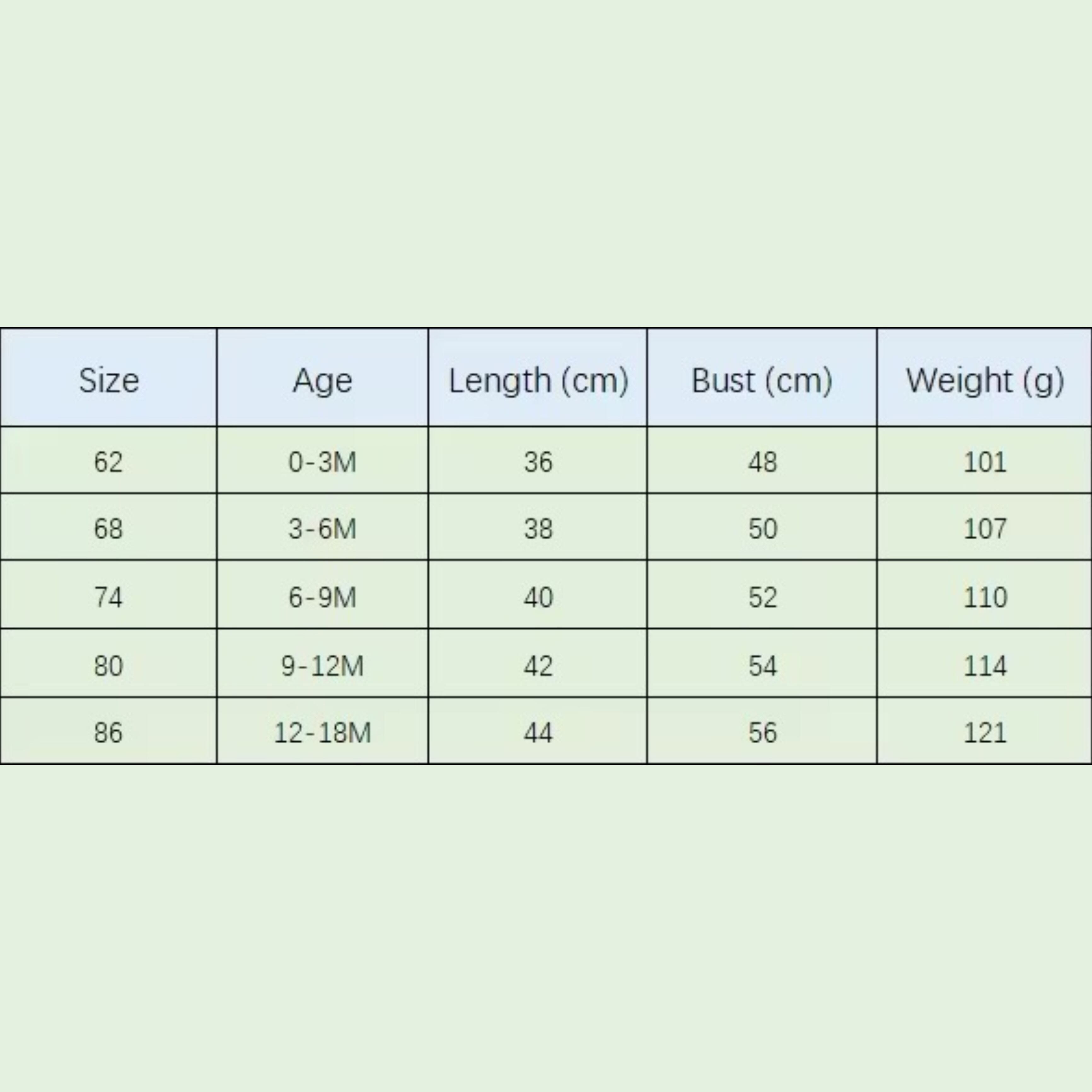Click the Length (cm) column header
This screenshot has width=1092, height=1092.
(537, 380)
